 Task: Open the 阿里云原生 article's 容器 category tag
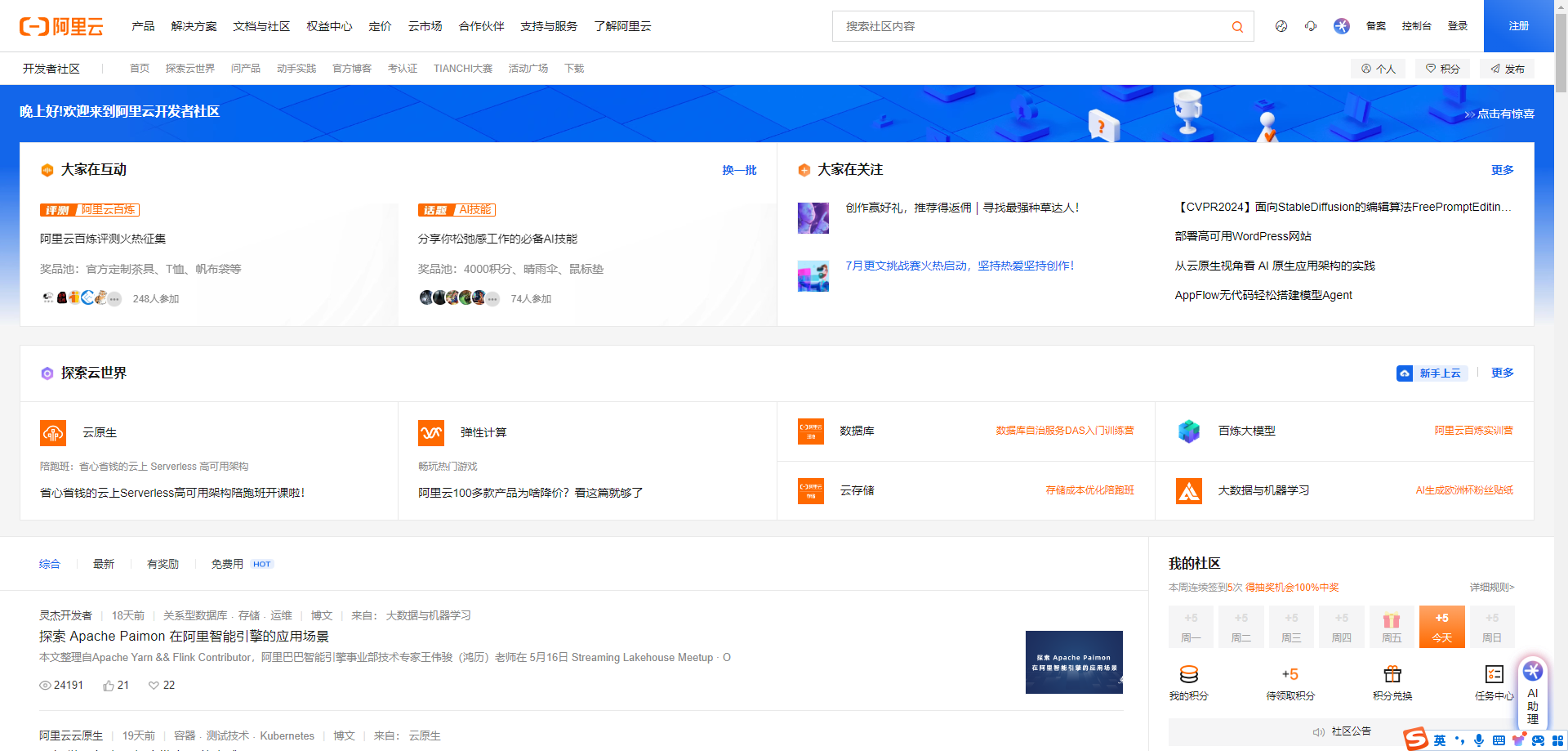(185, 735)
